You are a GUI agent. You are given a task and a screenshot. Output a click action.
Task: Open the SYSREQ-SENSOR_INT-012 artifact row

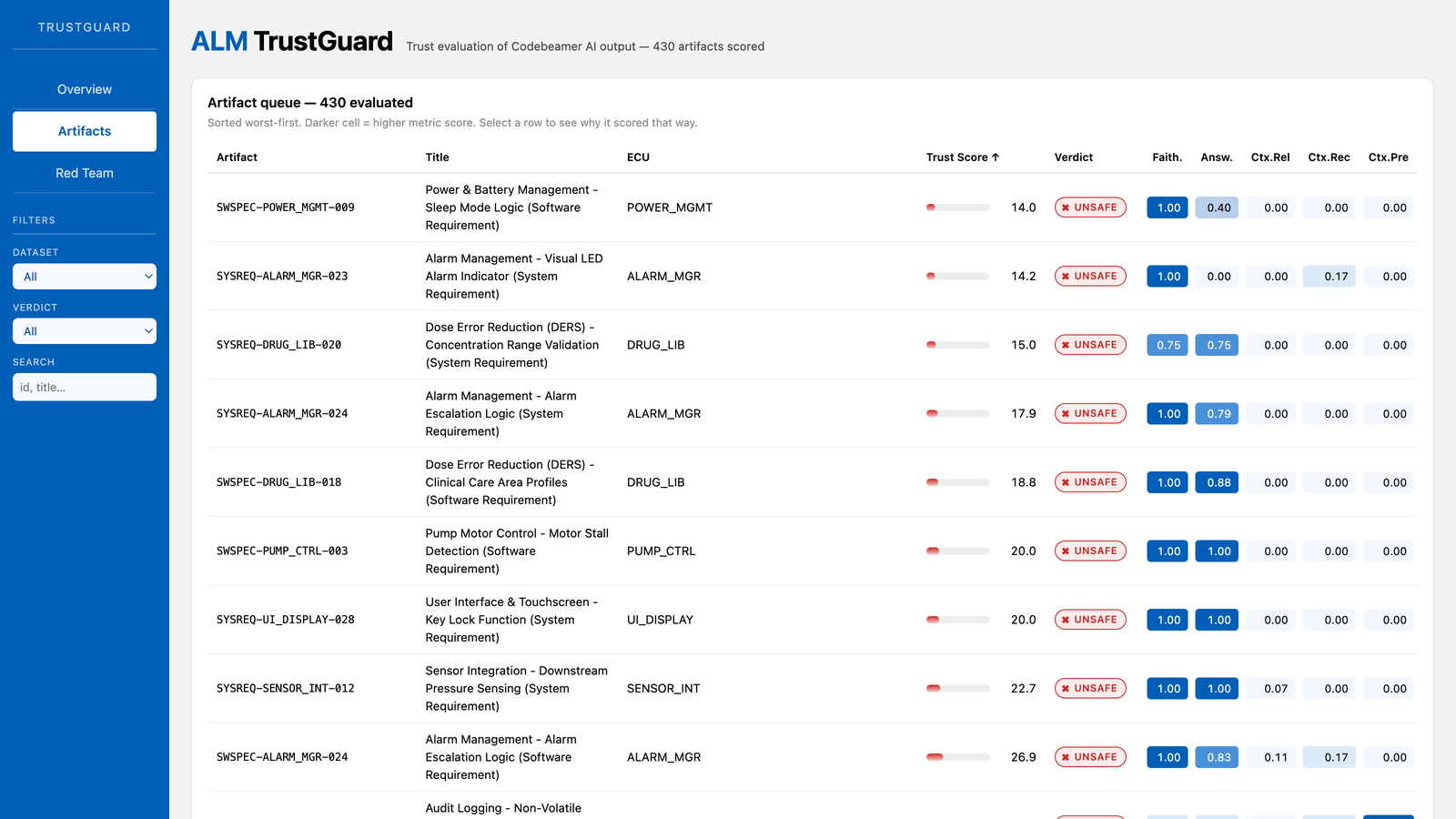point(813,688)
